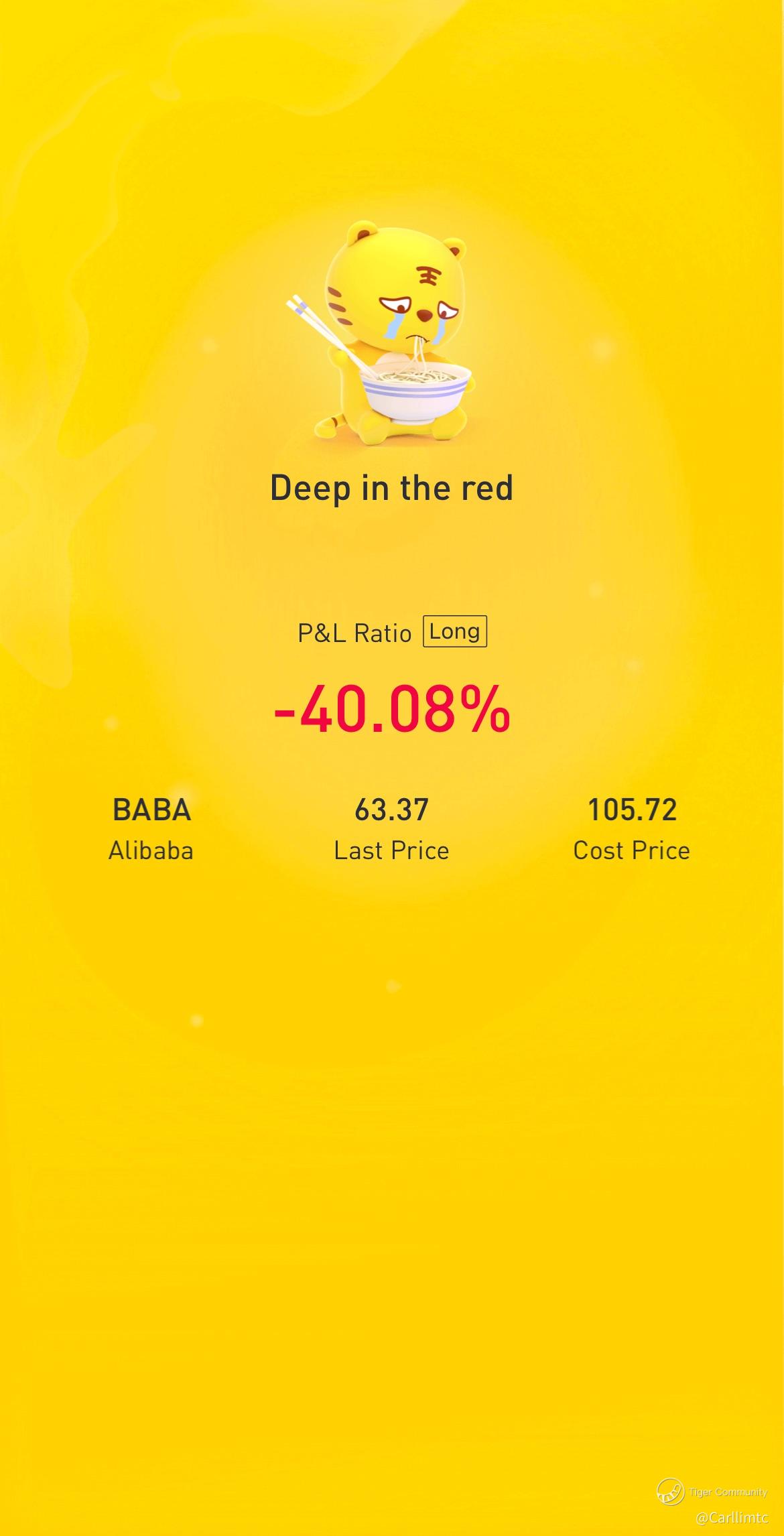Open the BABA ticker symbol

coord(151,810)
